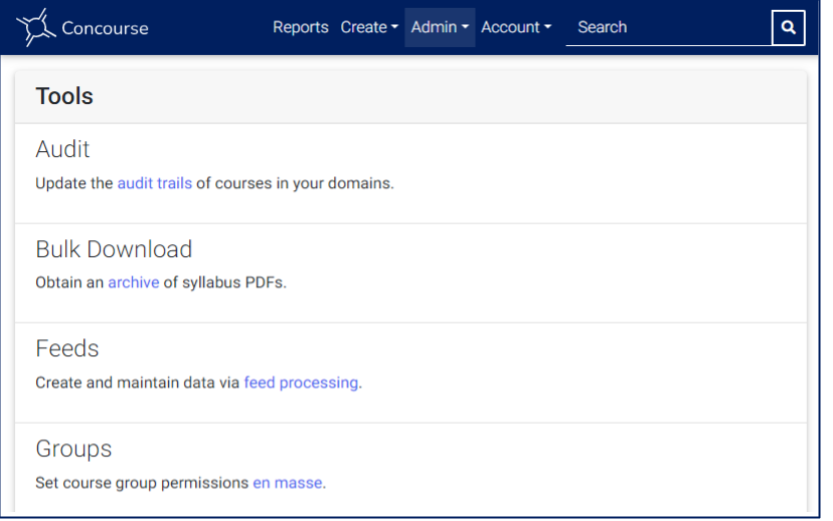Click the Concourse star logo icon
This screenshot has width=833, height=521.
pyautogui.click(x=36, y=27)
